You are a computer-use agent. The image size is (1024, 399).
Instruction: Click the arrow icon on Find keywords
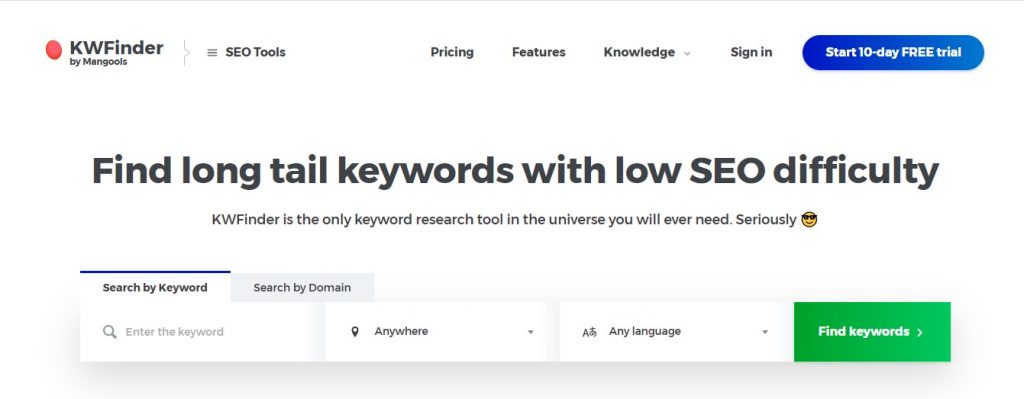coord(920,332)
